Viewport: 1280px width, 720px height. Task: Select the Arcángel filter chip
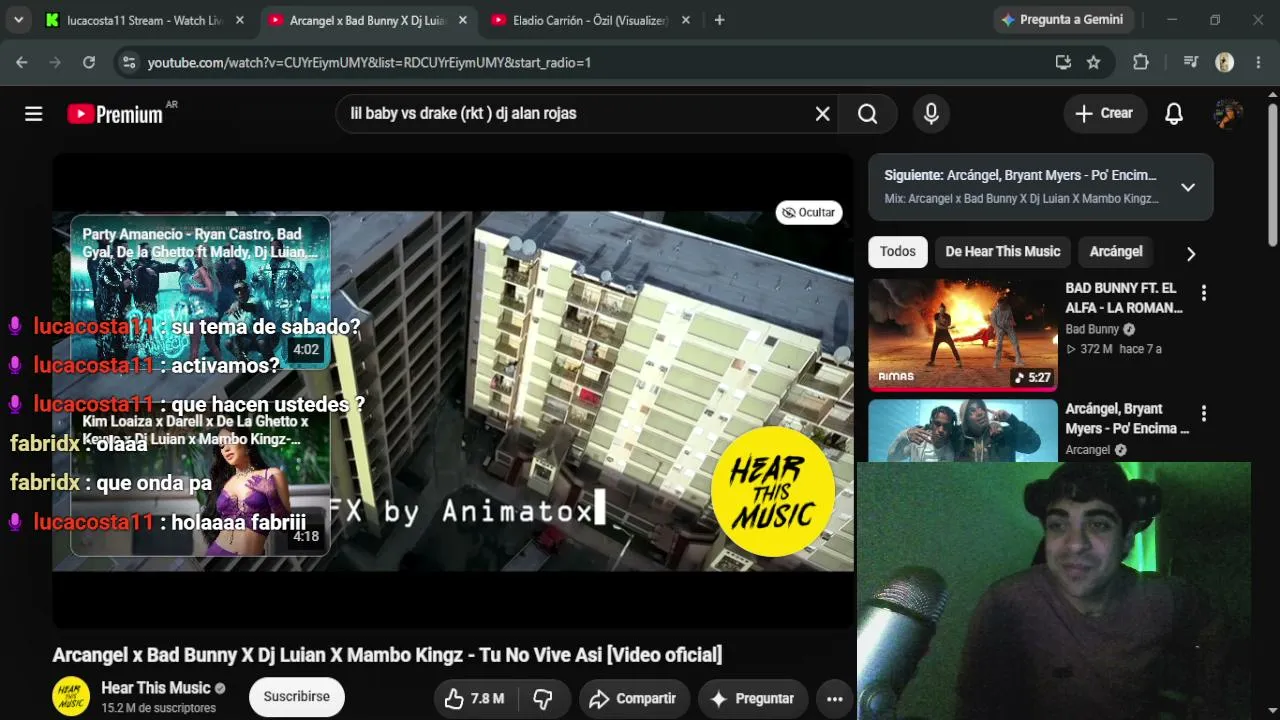tap(1116, 252)
